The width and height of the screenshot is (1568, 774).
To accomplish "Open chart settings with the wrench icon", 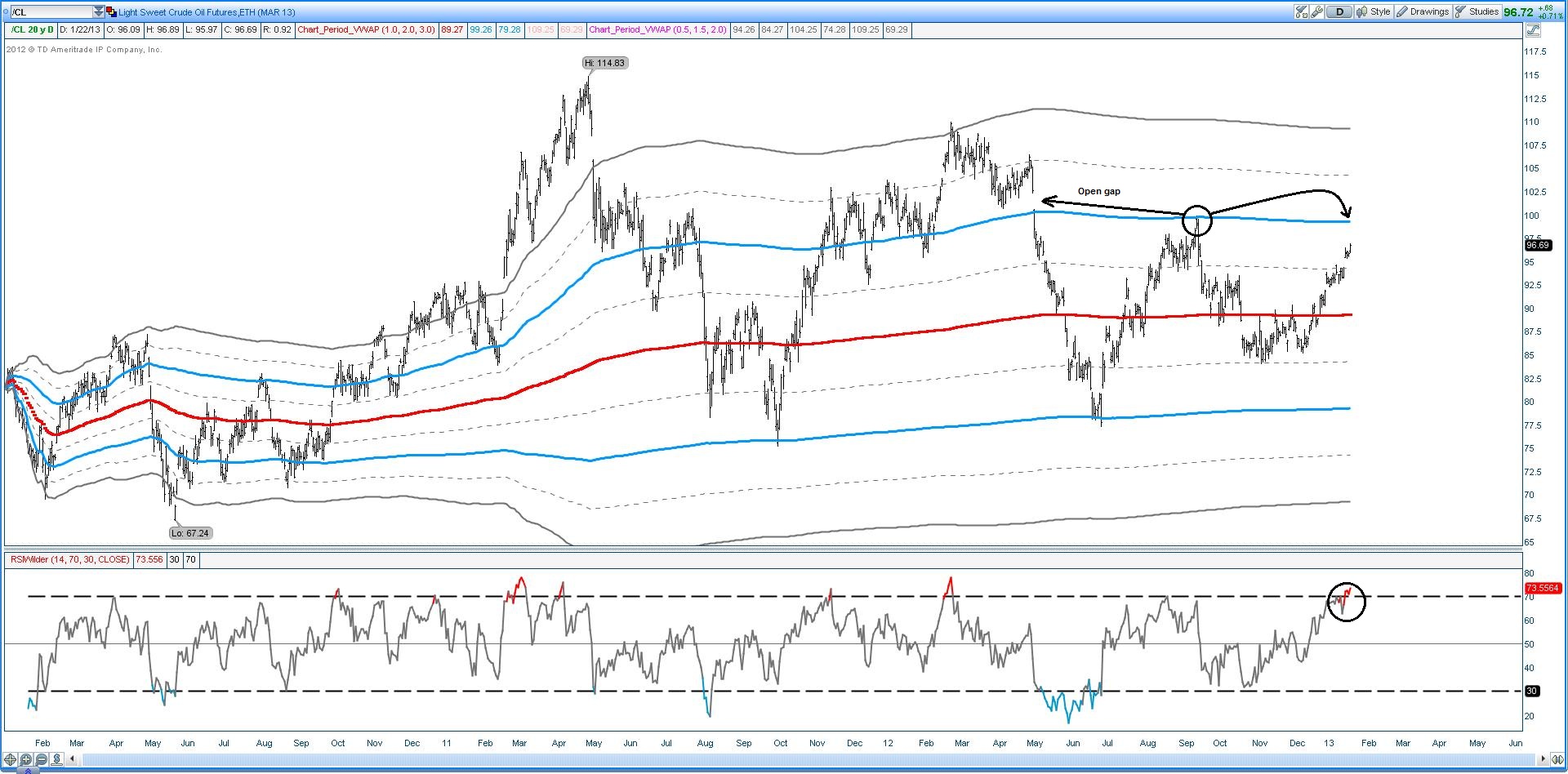I will point(1316,12).
